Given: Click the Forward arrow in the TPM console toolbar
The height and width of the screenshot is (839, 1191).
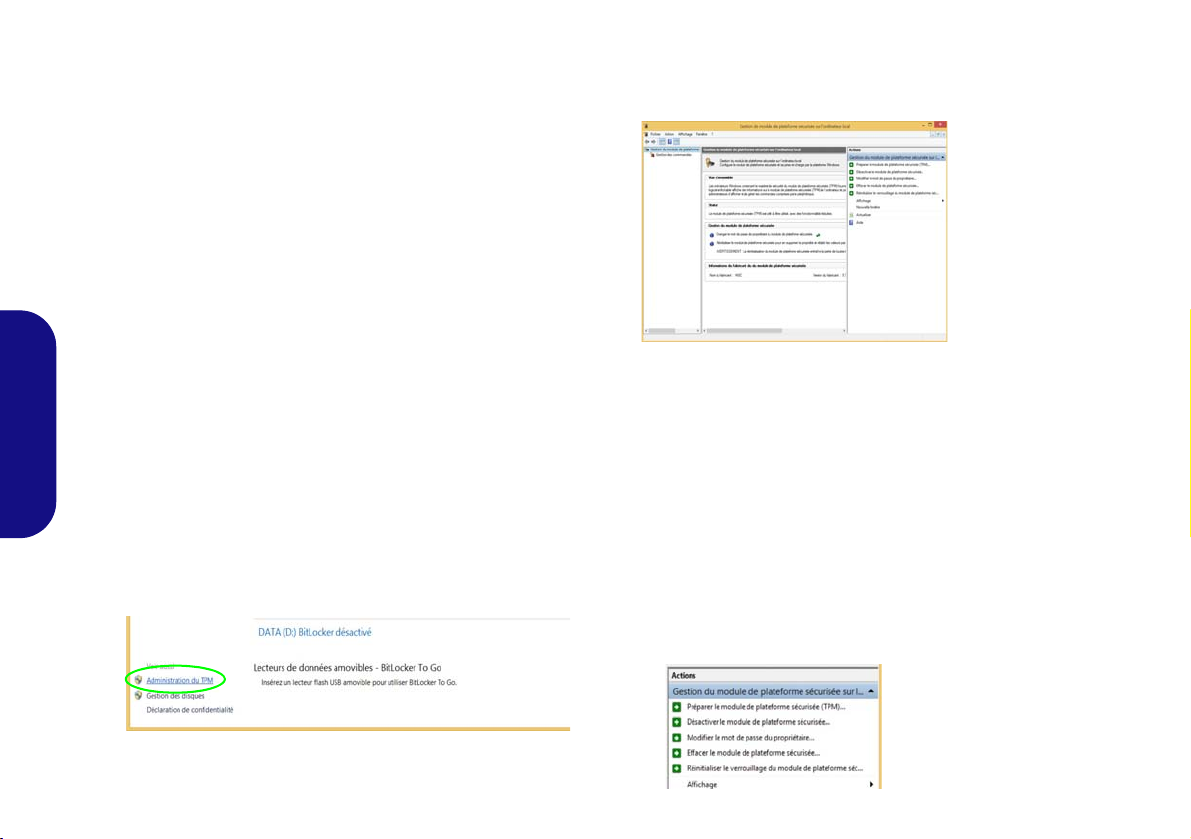Looking at the screenshot, I should tap(654, 142).
